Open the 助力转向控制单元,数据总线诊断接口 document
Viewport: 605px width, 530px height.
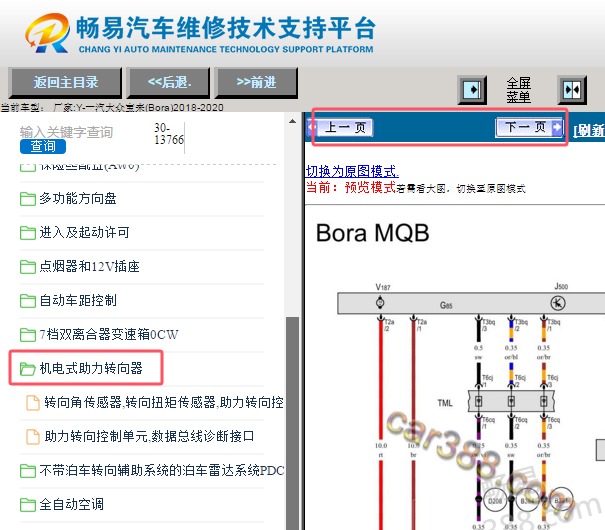click(149, 436)
